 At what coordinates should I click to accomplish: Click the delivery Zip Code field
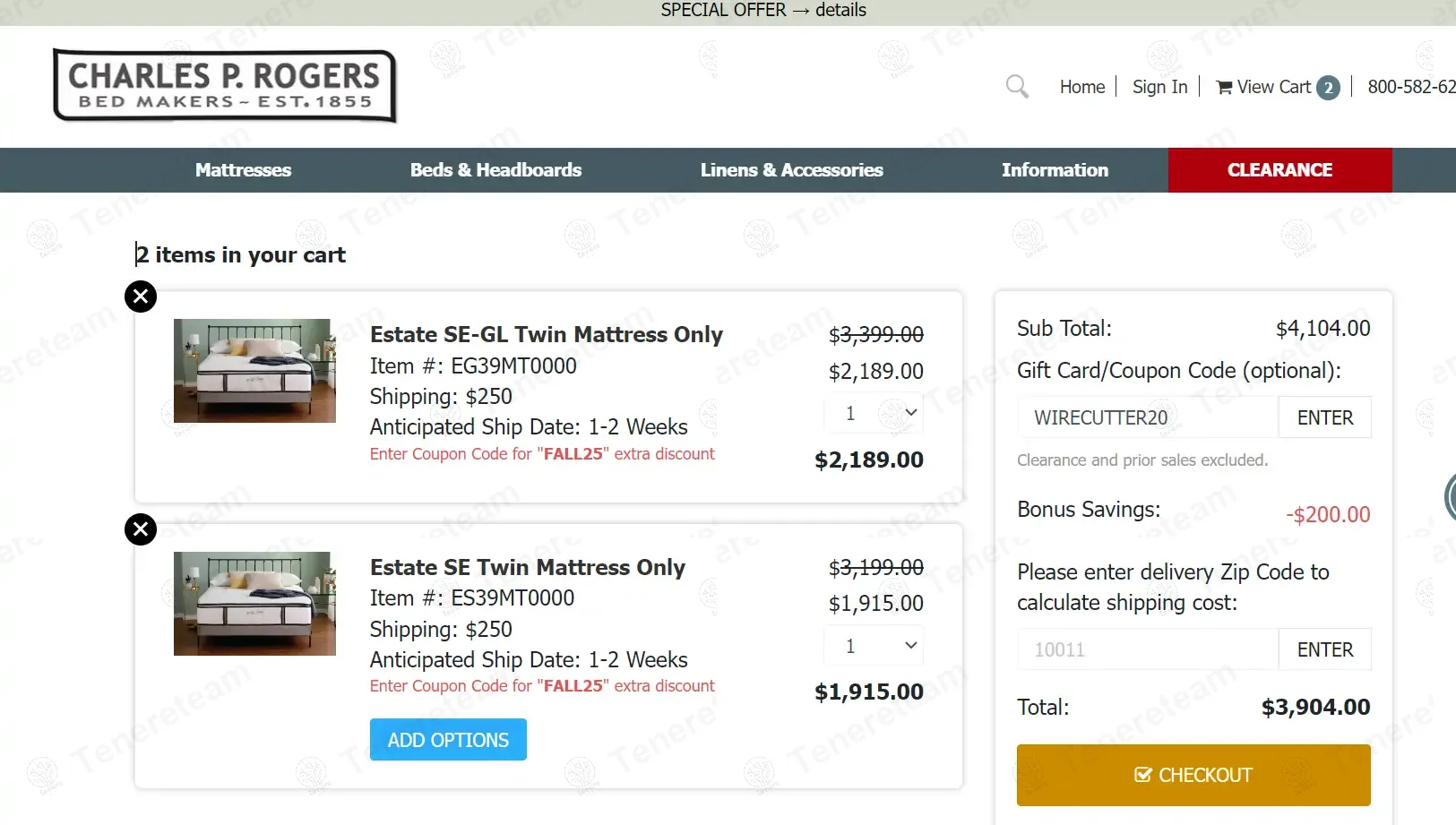1147,649
